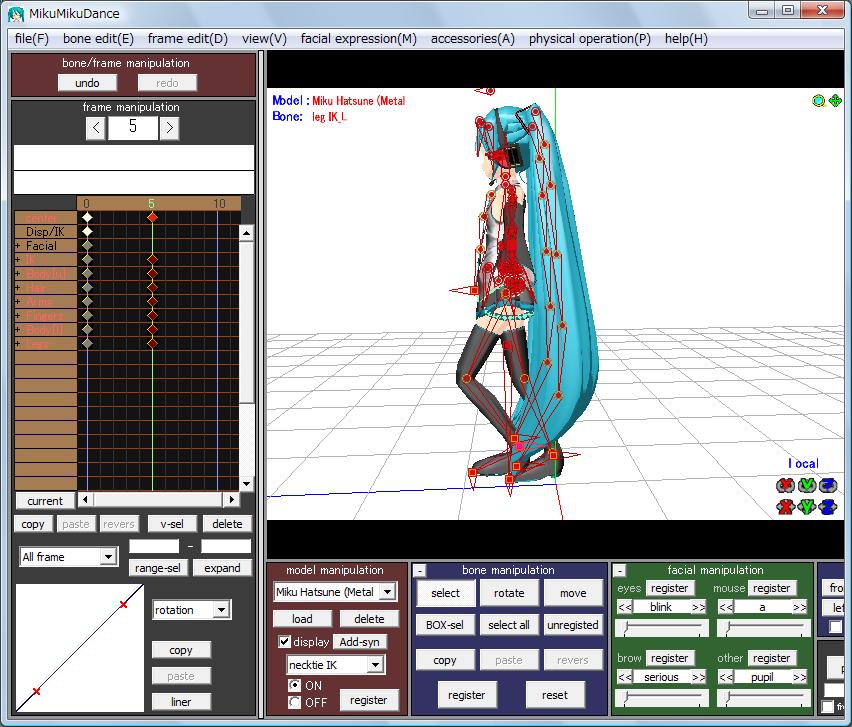Open the frame edit(D) menu
This screenshot has height=727, width=852.
(188, 39)
